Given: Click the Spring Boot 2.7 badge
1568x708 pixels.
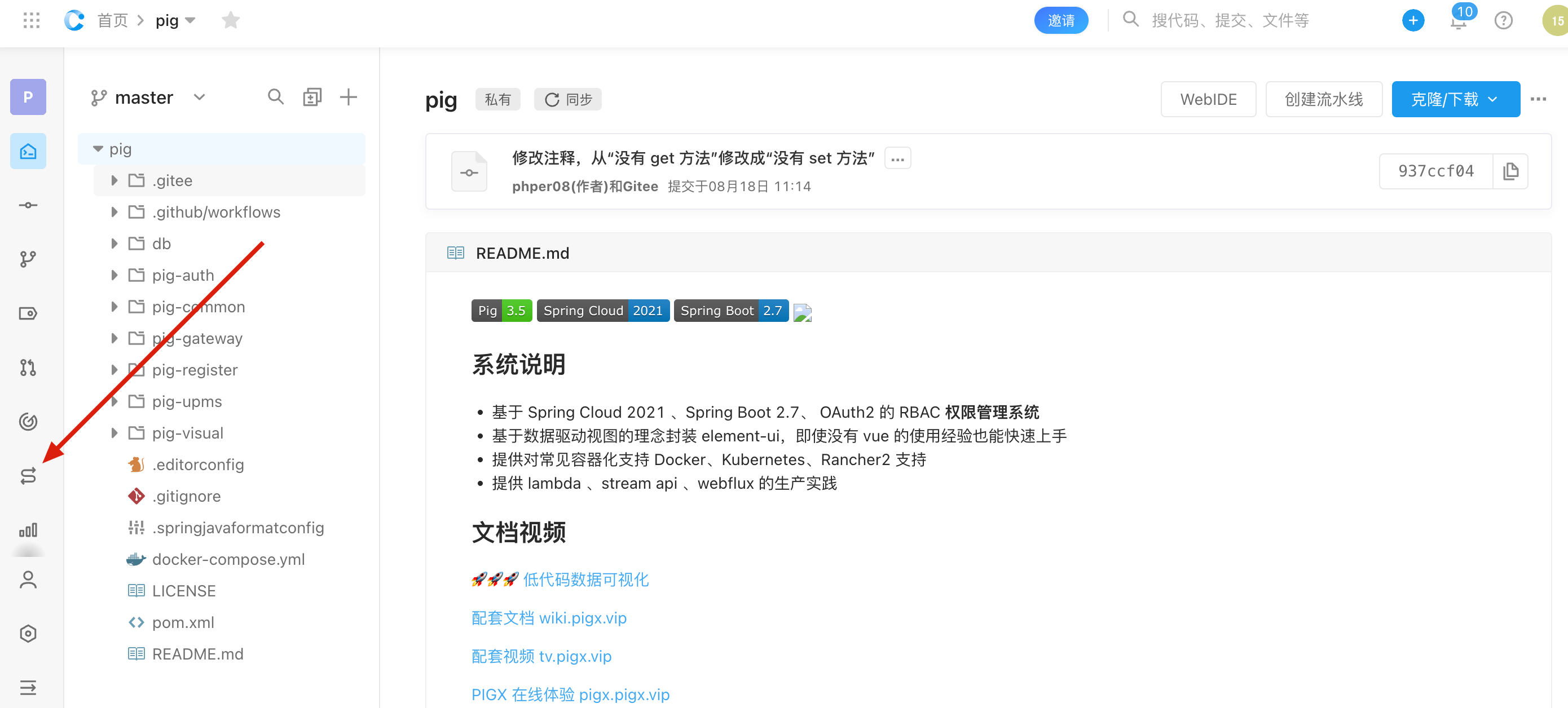Looking at the screenshot, I should click(x=731, y=311).
